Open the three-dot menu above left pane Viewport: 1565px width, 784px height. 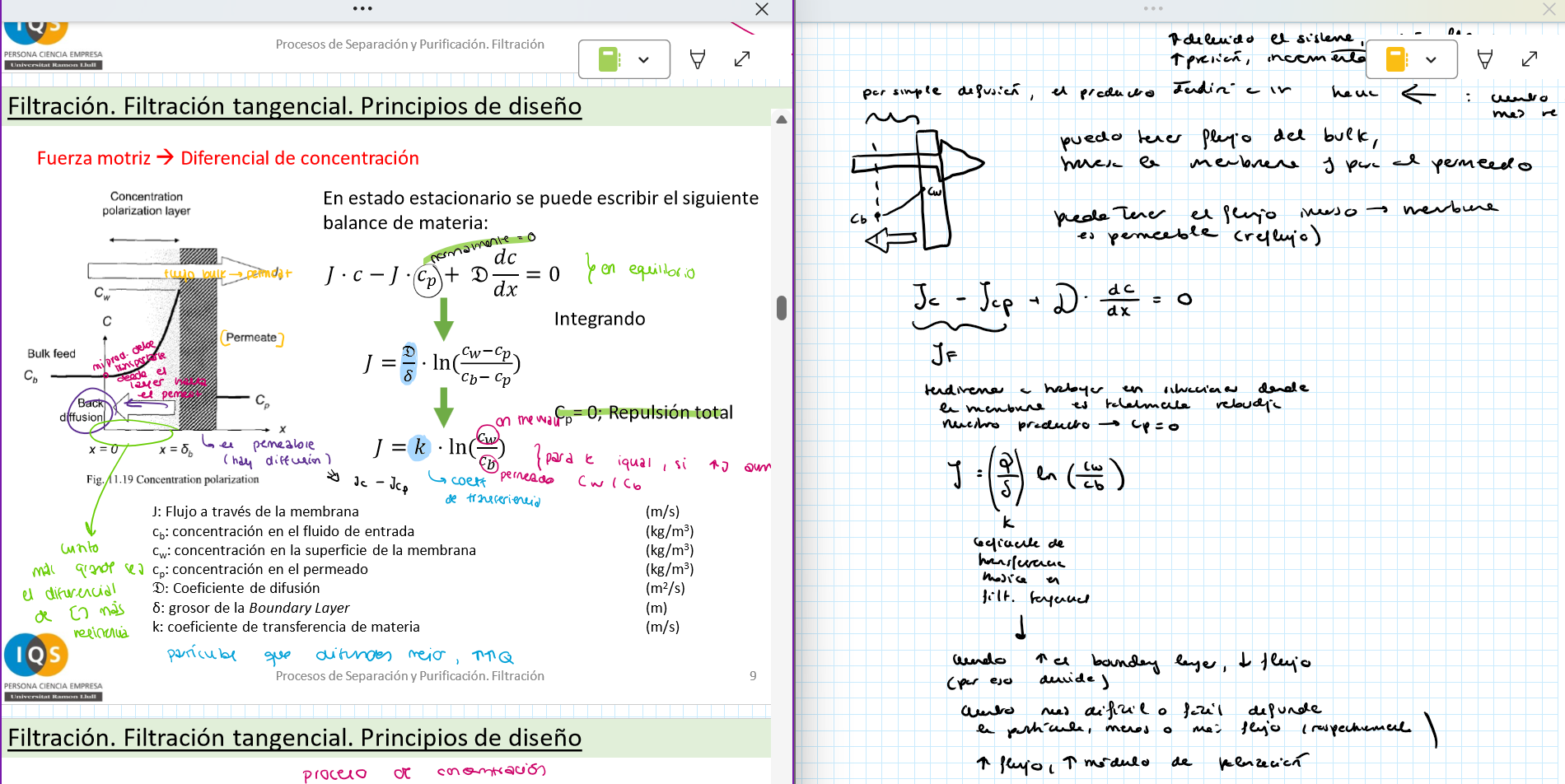pyautogui.click(x=362, y=9)
